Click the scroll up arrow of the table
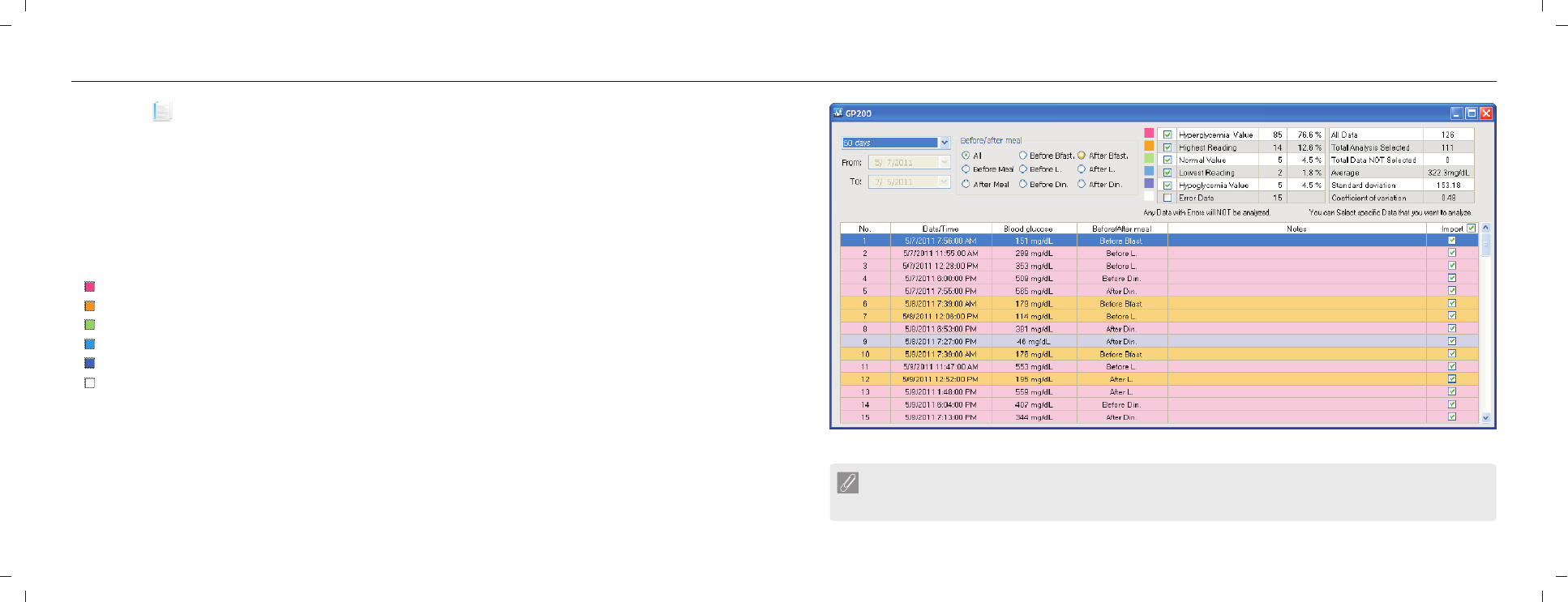The width and height of the screenshot is (1568, 602). pyautogui.click(x=1485, y=228)
